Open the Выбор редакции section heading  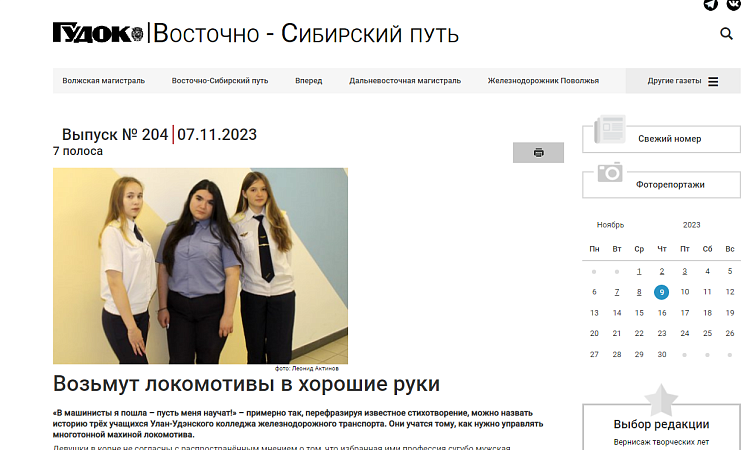(x=662, y=424)
